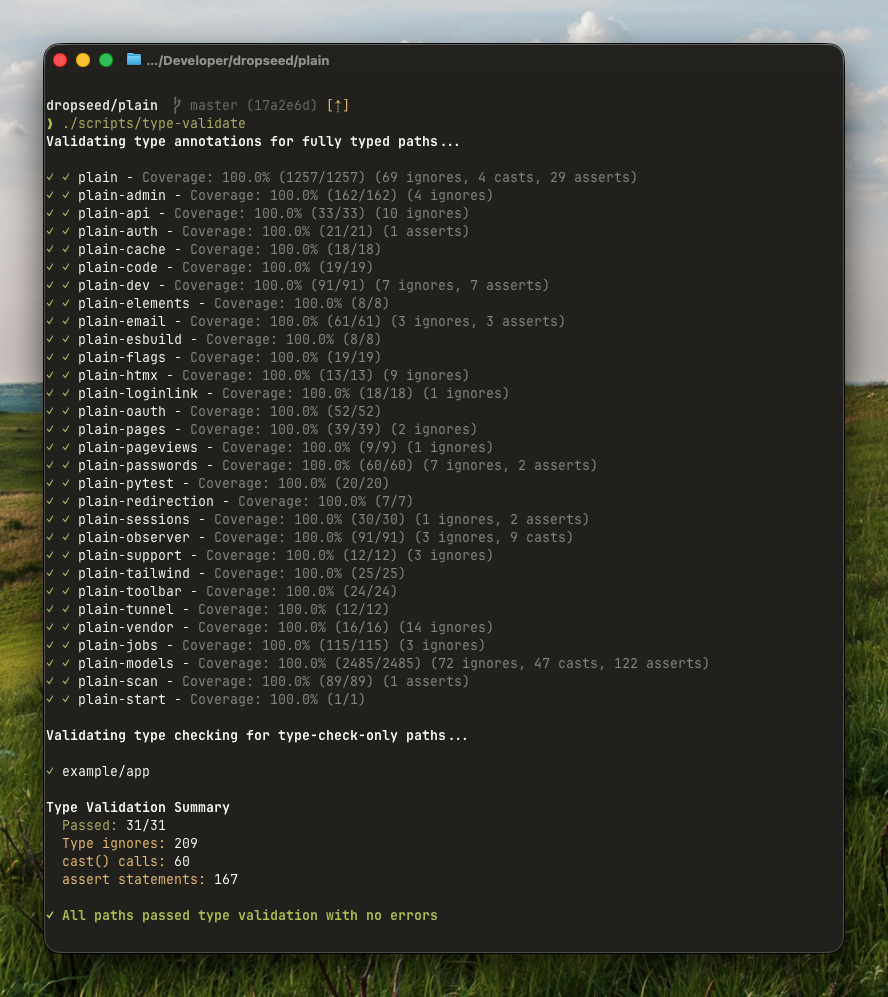This screenshot has height=997, width=888.
Task: Close the terminal window with the red button
Action: pos(60,60)
